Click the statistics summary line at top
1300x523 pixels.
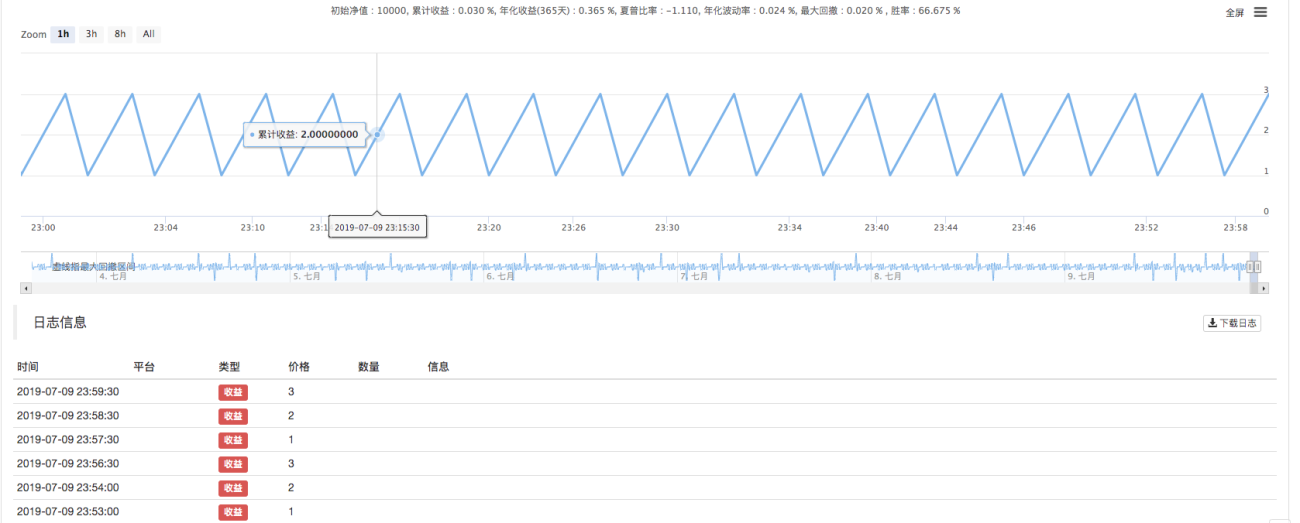645,11
